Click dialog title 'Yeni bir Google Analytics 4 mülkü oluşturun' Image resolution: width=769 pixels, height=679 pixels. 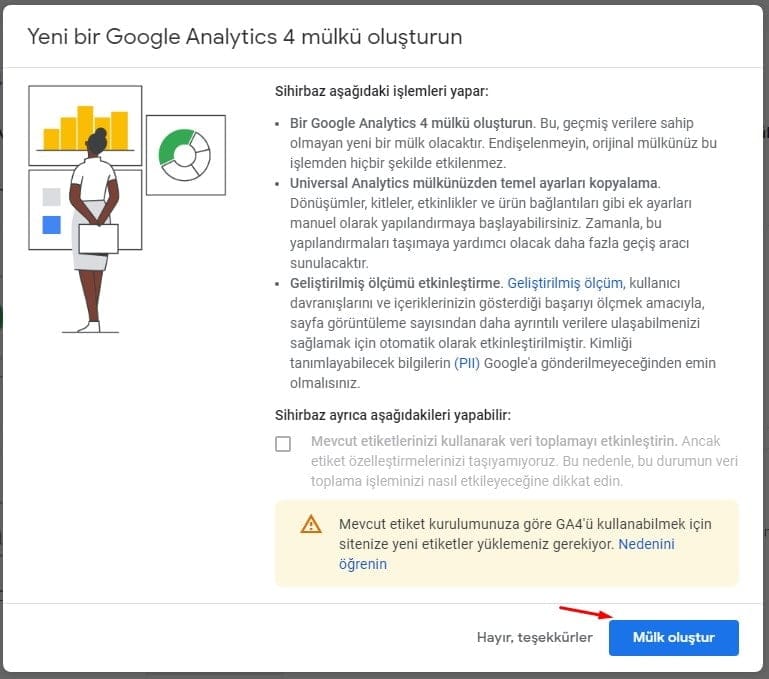tap(245, 37)
